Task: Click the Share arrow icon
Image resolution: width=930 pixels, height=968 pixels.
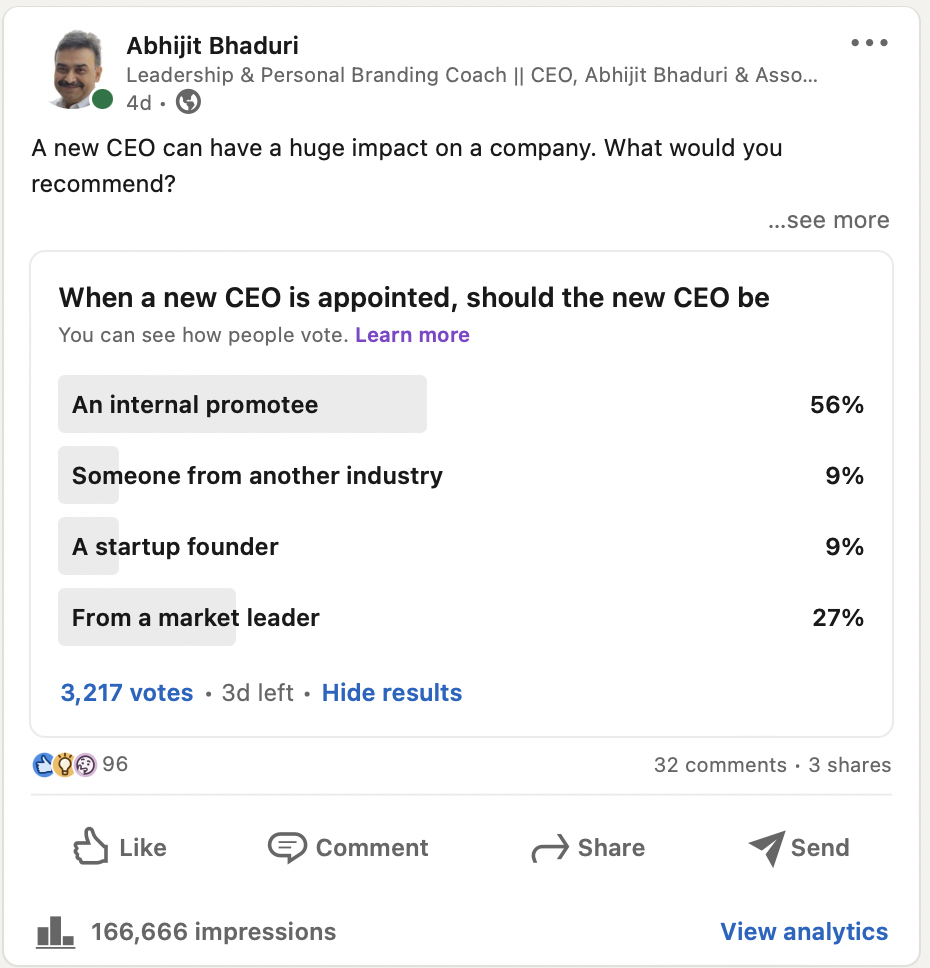Action: (549, 849)
